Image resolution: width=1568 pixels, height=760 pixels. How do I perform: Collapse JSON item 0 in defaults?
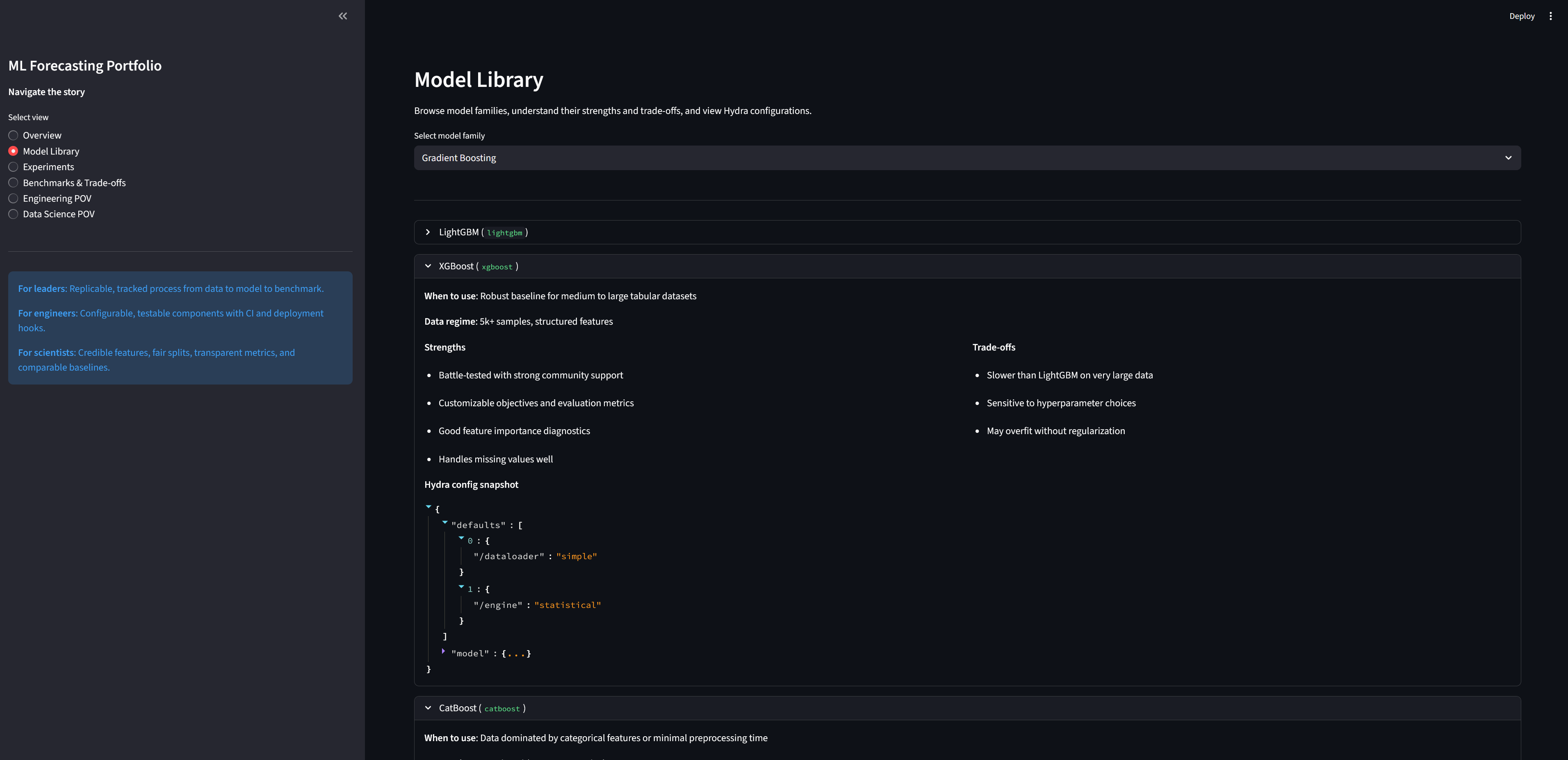461,539
